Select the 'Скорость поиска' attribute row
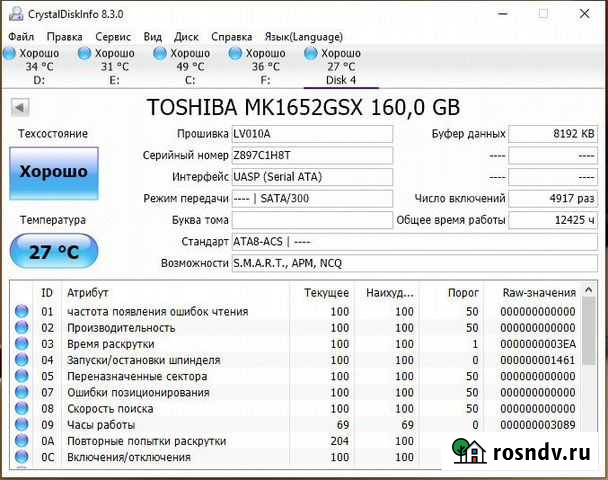The width and height of the screenshot is (608, 480). coord(296,409)
